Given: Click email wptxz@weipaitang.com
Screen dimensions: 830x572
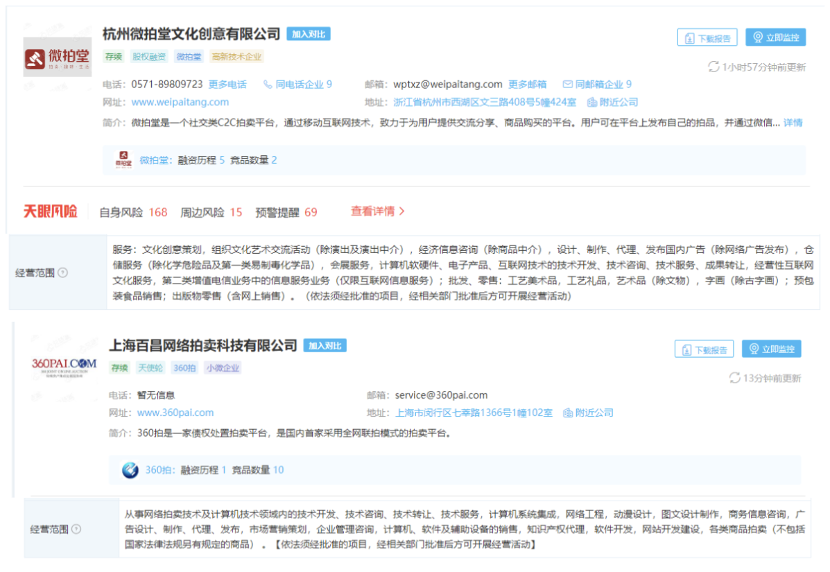Looking at the screenshot, I should point(448,84).
